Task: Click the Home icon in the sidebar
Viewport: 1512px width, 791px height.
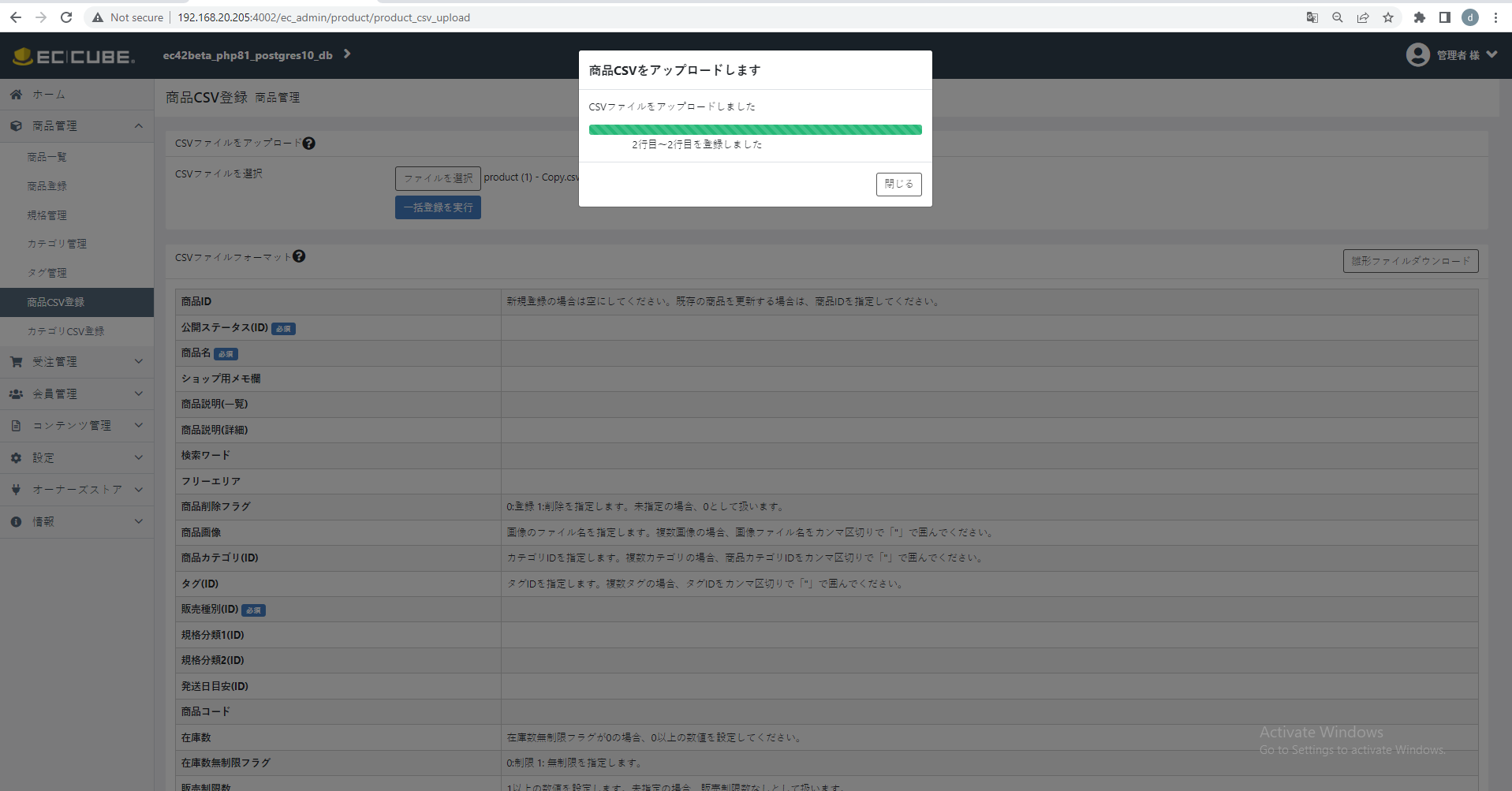Action: coord(16,94)
